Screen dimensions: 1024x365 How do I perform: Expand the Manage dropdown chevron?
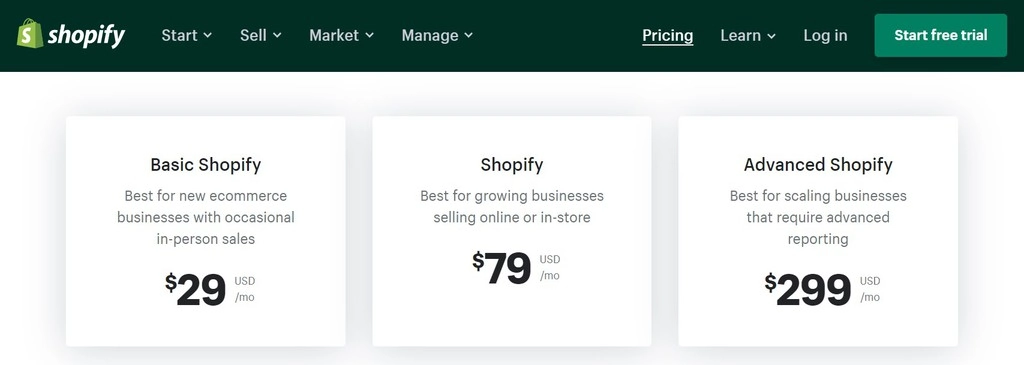point(468,35)
